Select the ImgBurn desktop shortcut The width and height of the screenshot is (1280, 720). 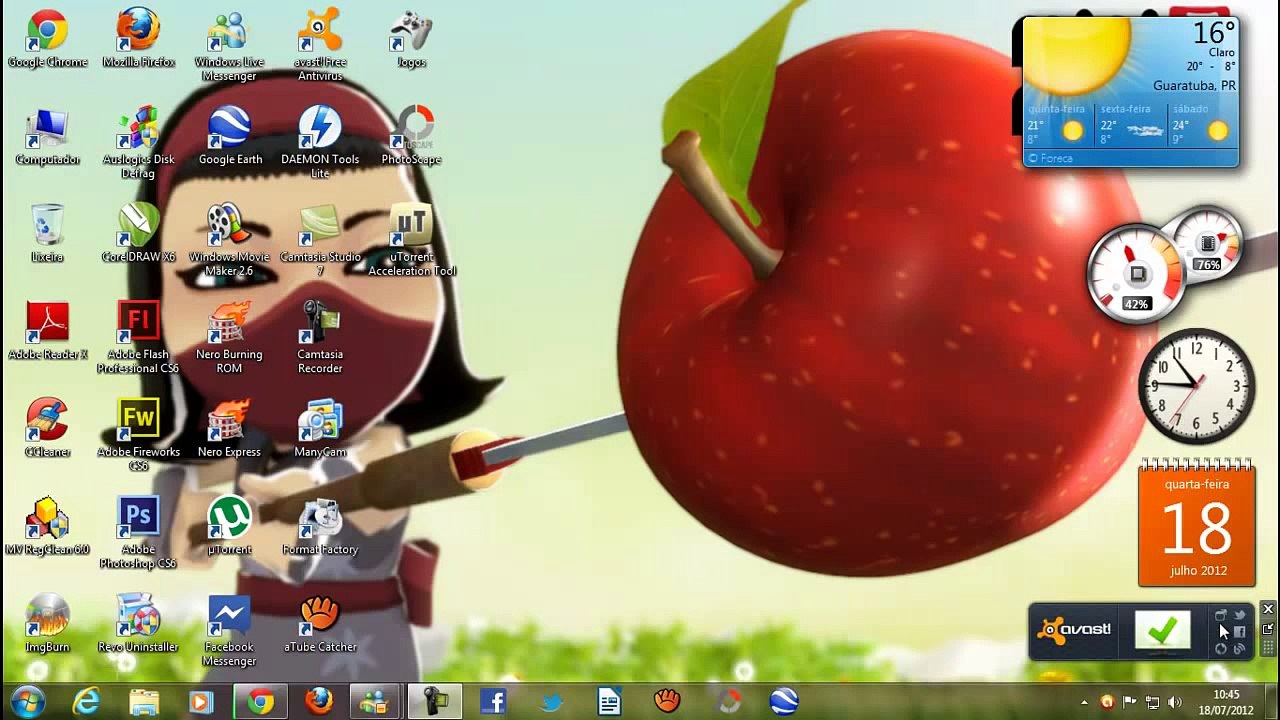pos(47,625)
